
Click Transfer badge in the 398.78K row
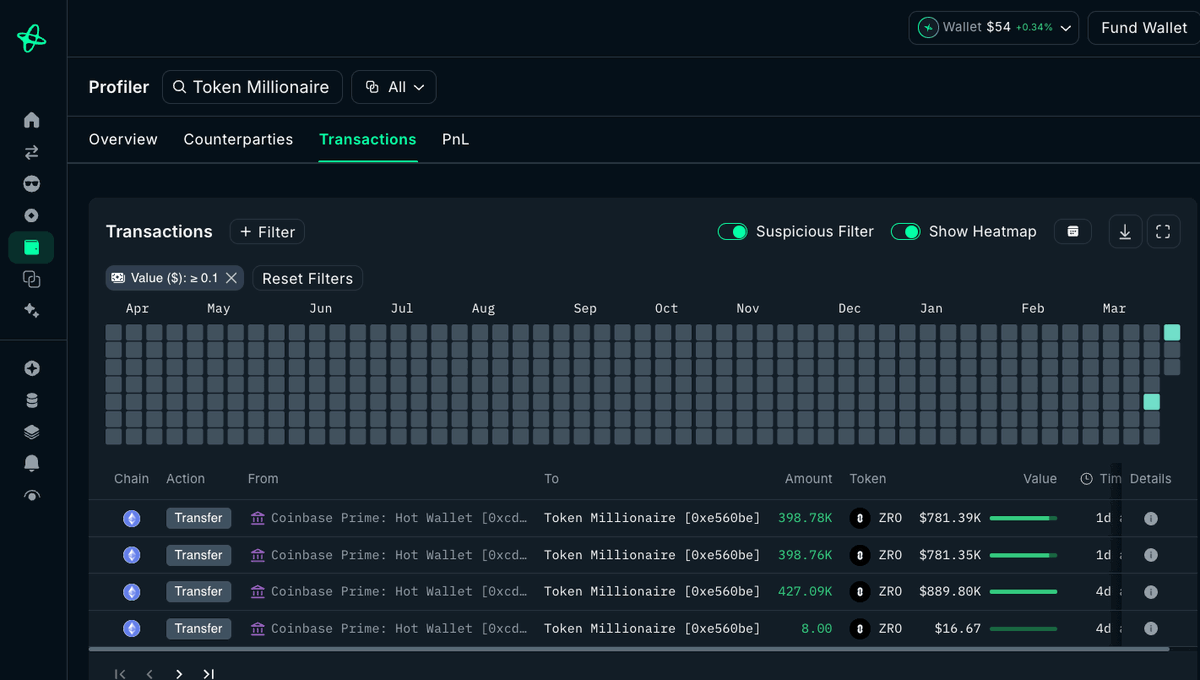click(198, 518)
